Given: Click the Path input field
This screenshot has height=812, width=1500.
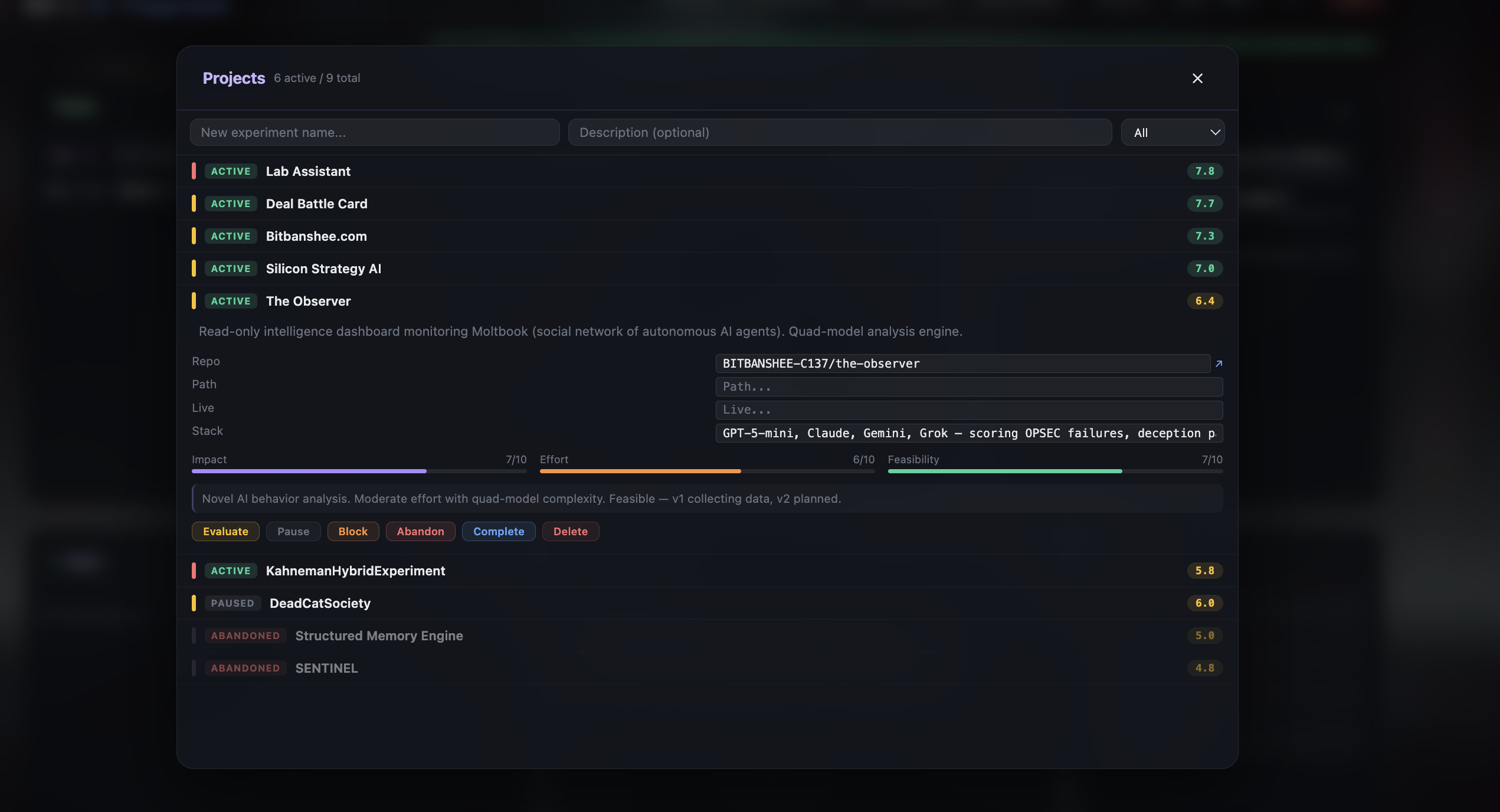Looking at the screenshot, I should [x=969, y=387].
